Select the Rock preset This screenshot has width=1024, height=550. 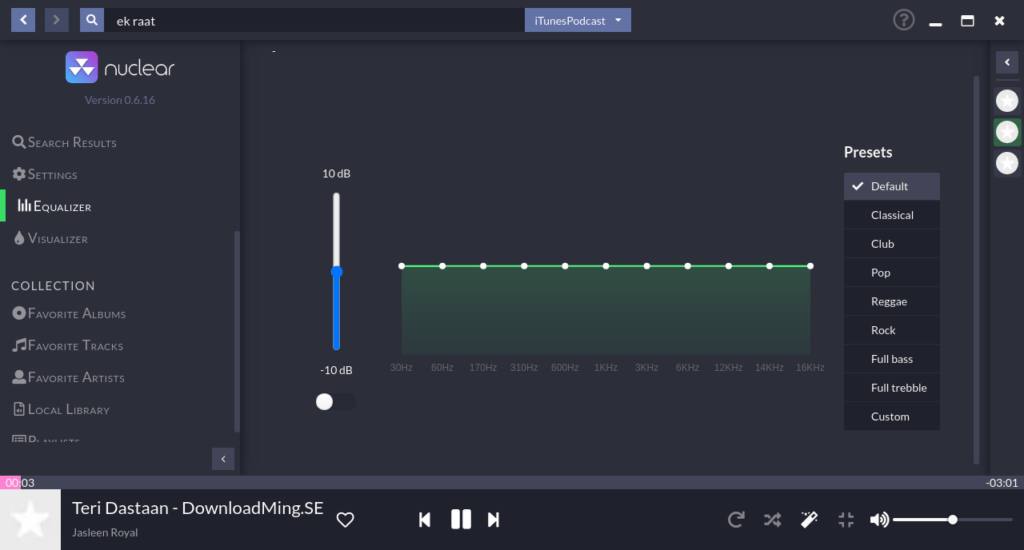click(x=891, y=330)
